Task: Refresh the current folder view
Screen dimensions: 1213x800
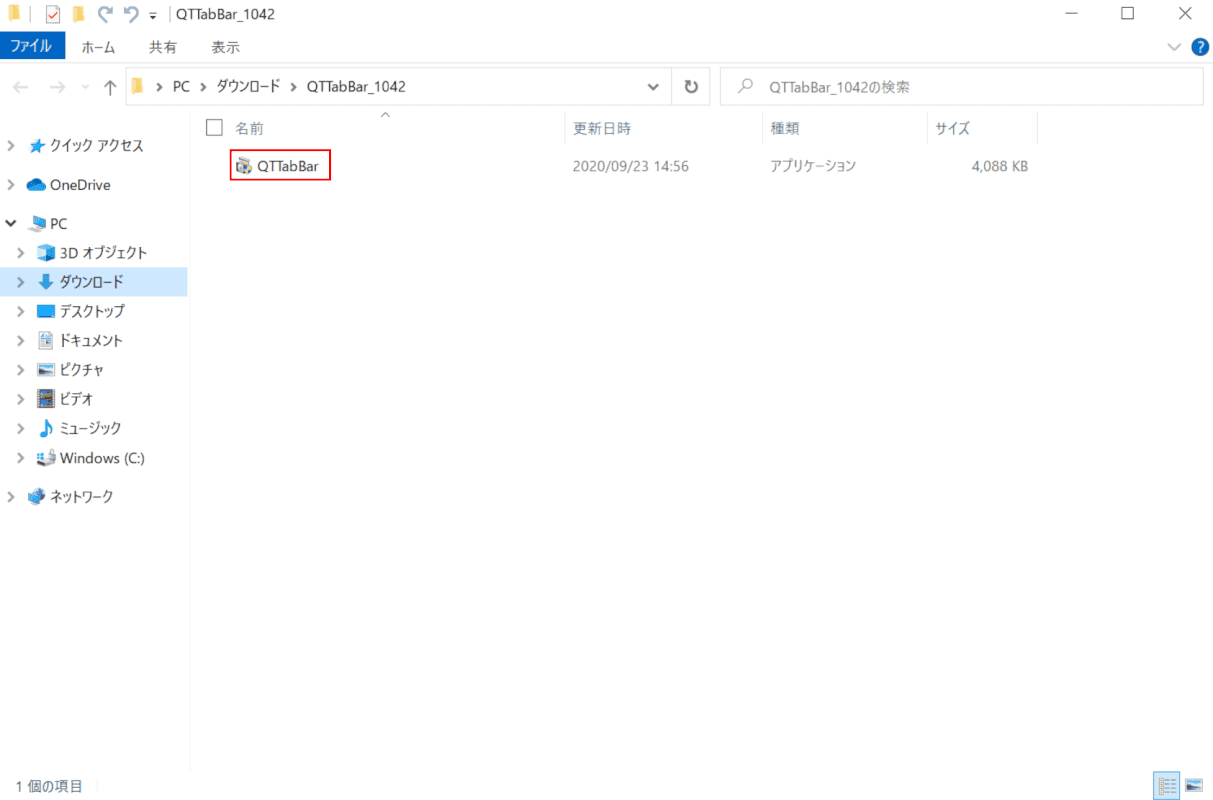Action: (690, 87)
